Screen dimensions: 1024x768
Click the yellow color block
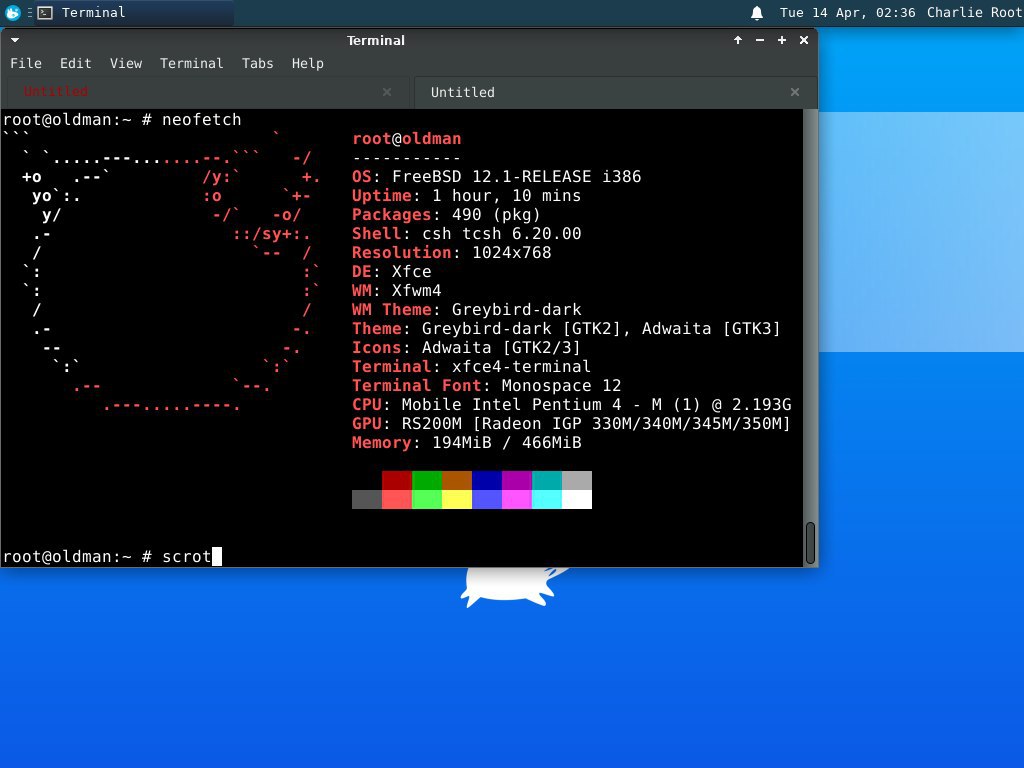[457, 499]
